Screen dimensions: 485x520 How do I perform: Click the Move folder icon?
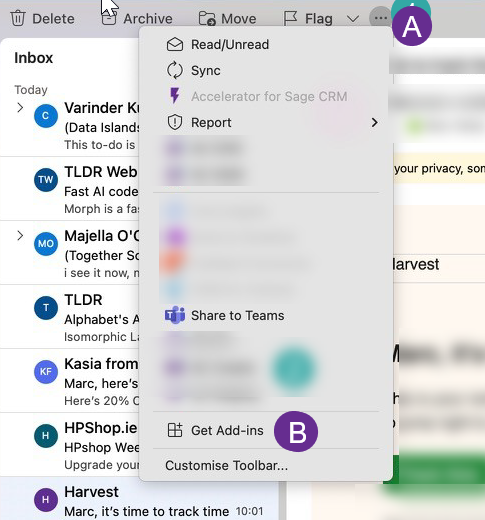pos(207,19)
